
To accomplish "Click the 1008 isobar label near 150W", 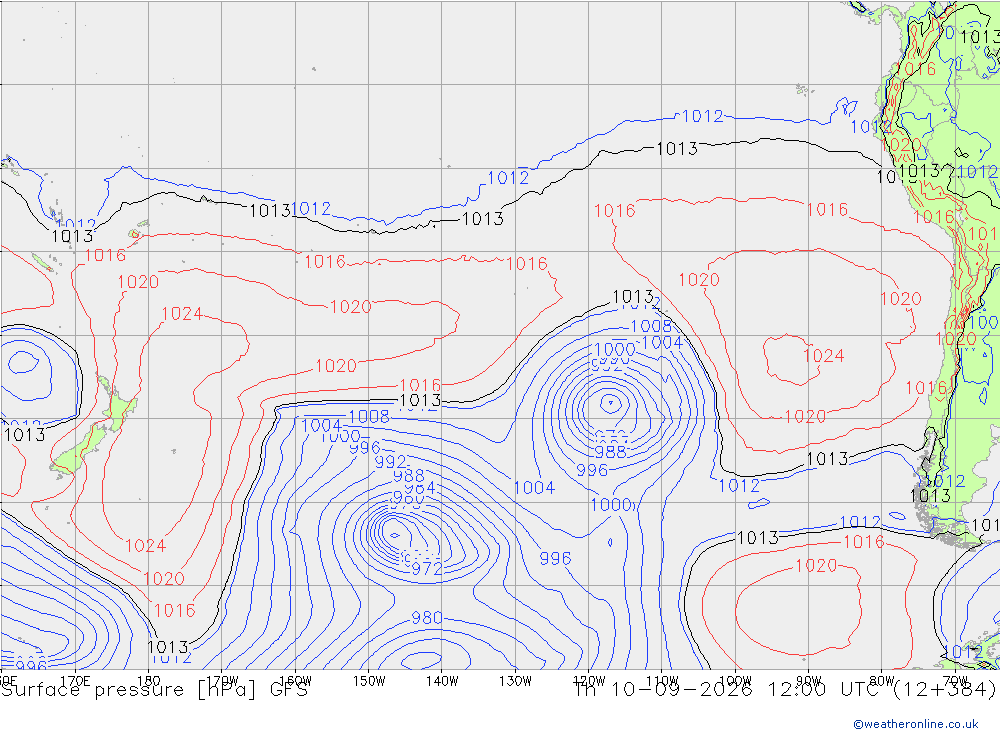I will pyautogui.click(x=369, y=417).
